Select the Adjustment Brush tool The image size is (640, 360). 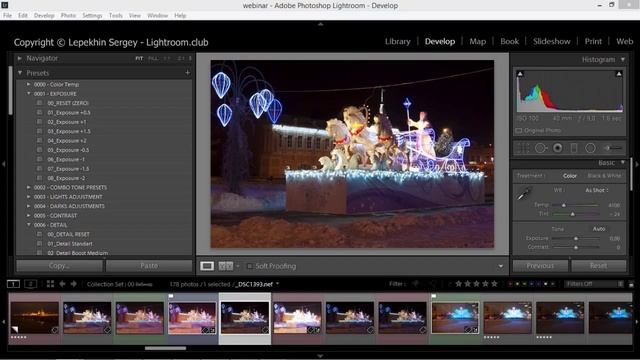point(613,148)
